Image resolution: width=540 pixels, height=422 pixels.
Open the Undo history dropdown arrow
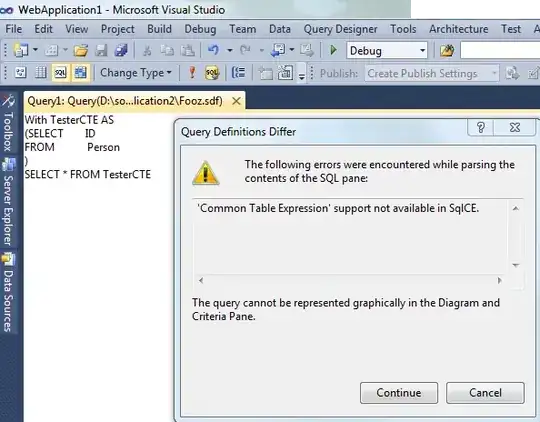tap(229, 50)
